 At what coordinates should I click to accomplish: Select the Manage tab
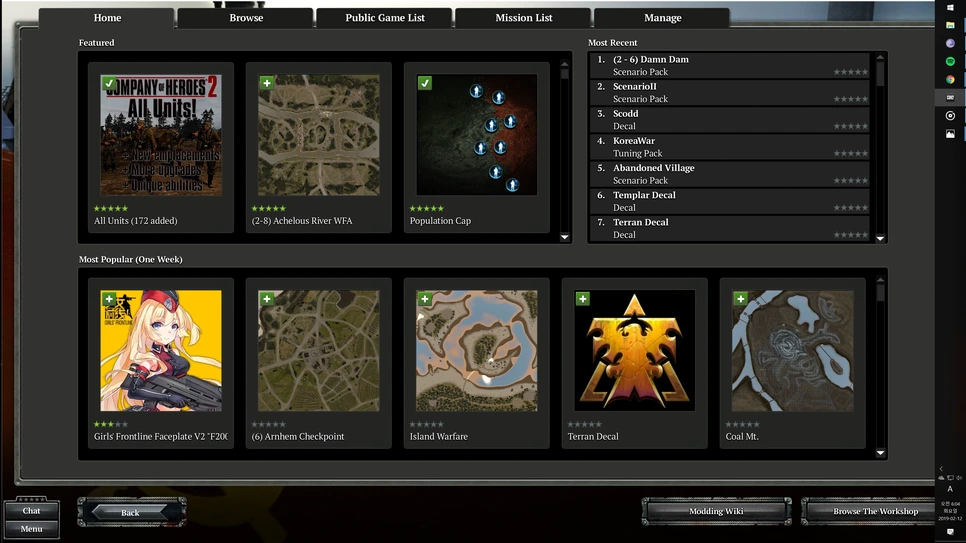pyautogui.click(x=662, y=18)
